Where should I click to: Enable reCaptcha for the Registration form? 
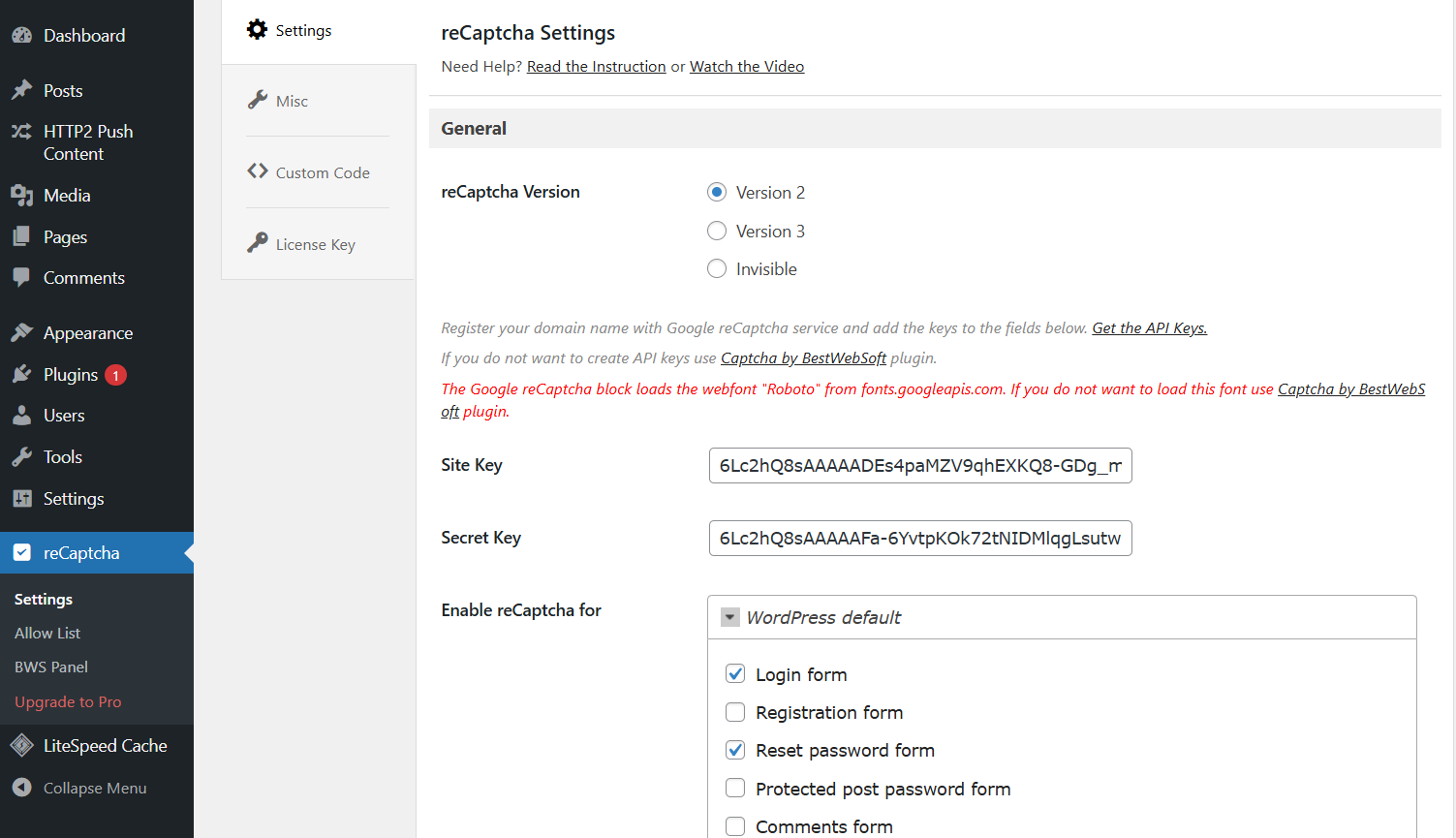[735, 712]
